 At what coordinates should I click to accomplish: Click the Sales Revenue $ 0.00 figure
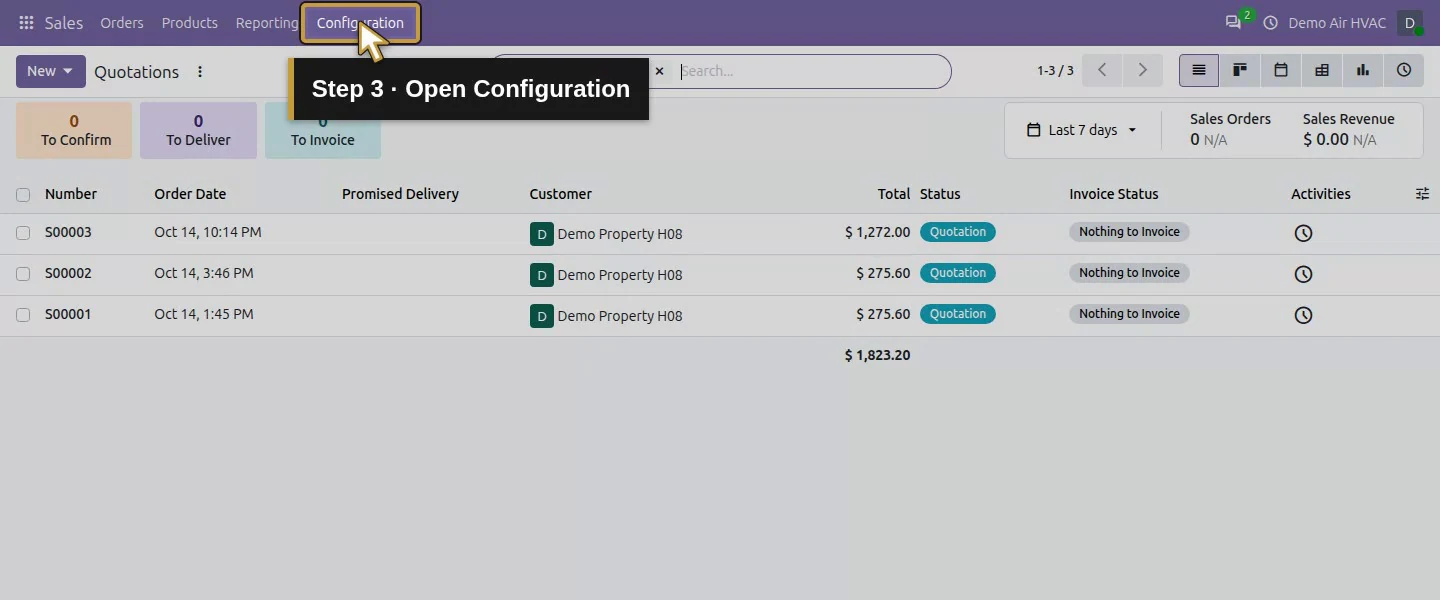point(1326,140)
